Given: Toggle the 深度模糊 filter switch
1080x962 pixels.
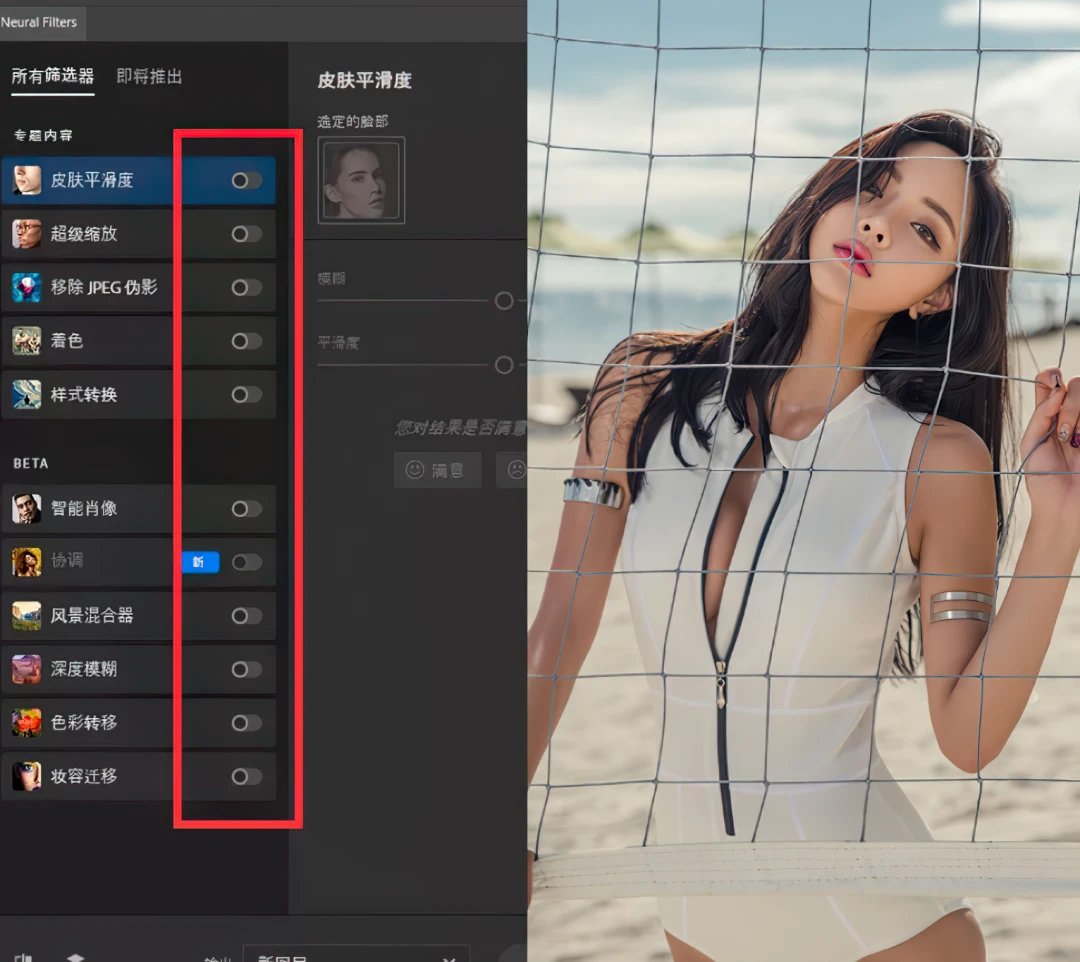Looking at the screenshot, I should coord(247,669).
